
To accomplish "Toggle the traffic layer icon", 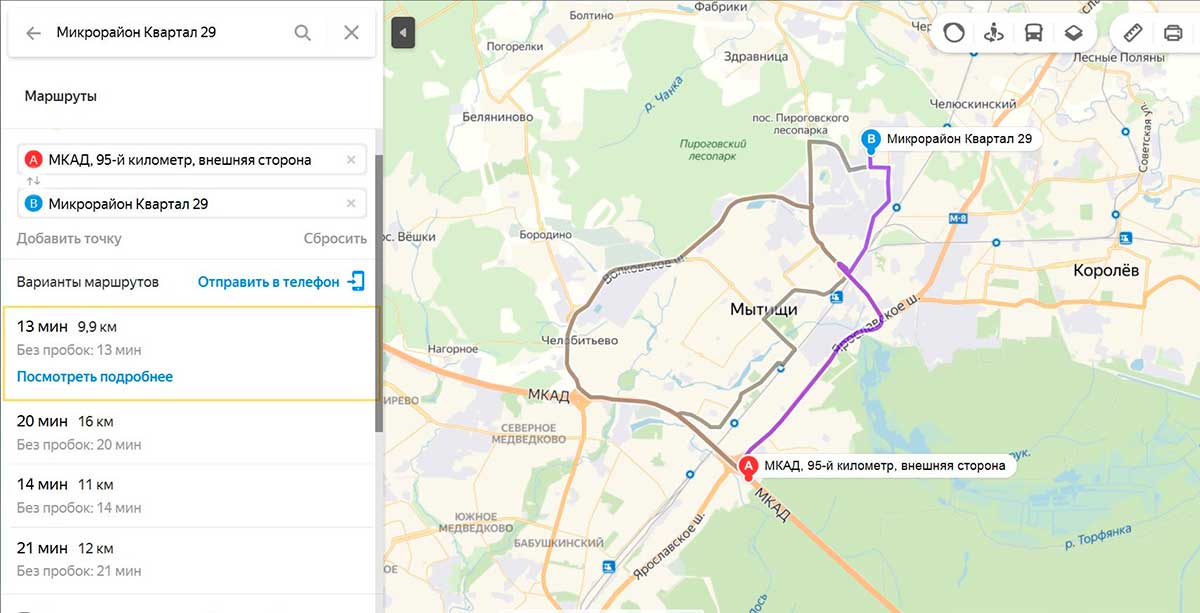I will click(954, 32).
